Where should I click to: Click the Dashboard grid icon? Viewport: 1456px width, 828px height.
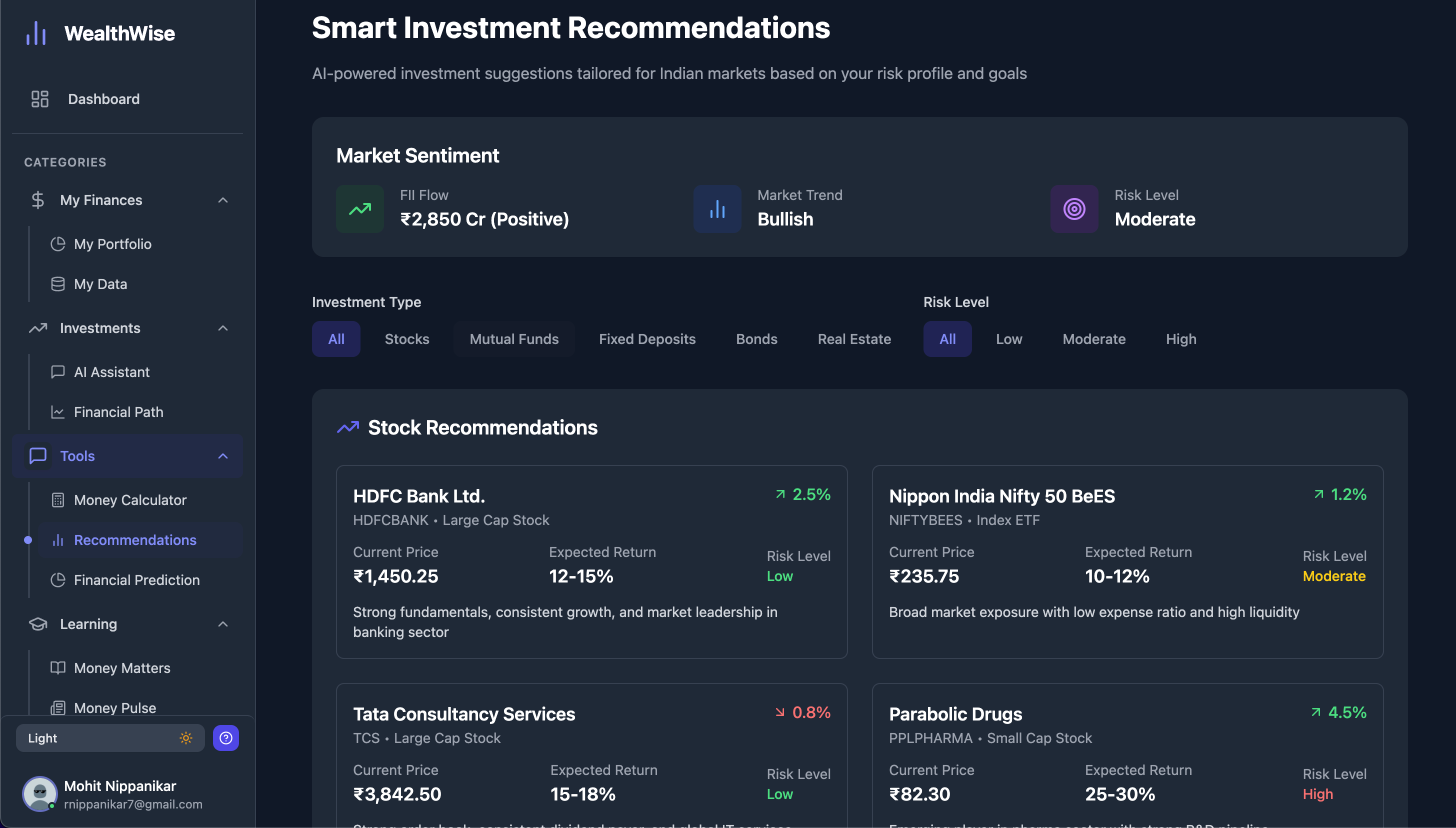[x=40, y=99]
